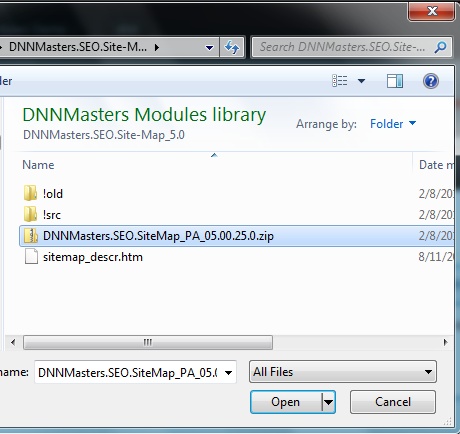This screenshot has height=434, width=460.
Task: Click the DNNMasters.SEO.Site-Map_5.0 subtitle text
Action: click(104, 135)
